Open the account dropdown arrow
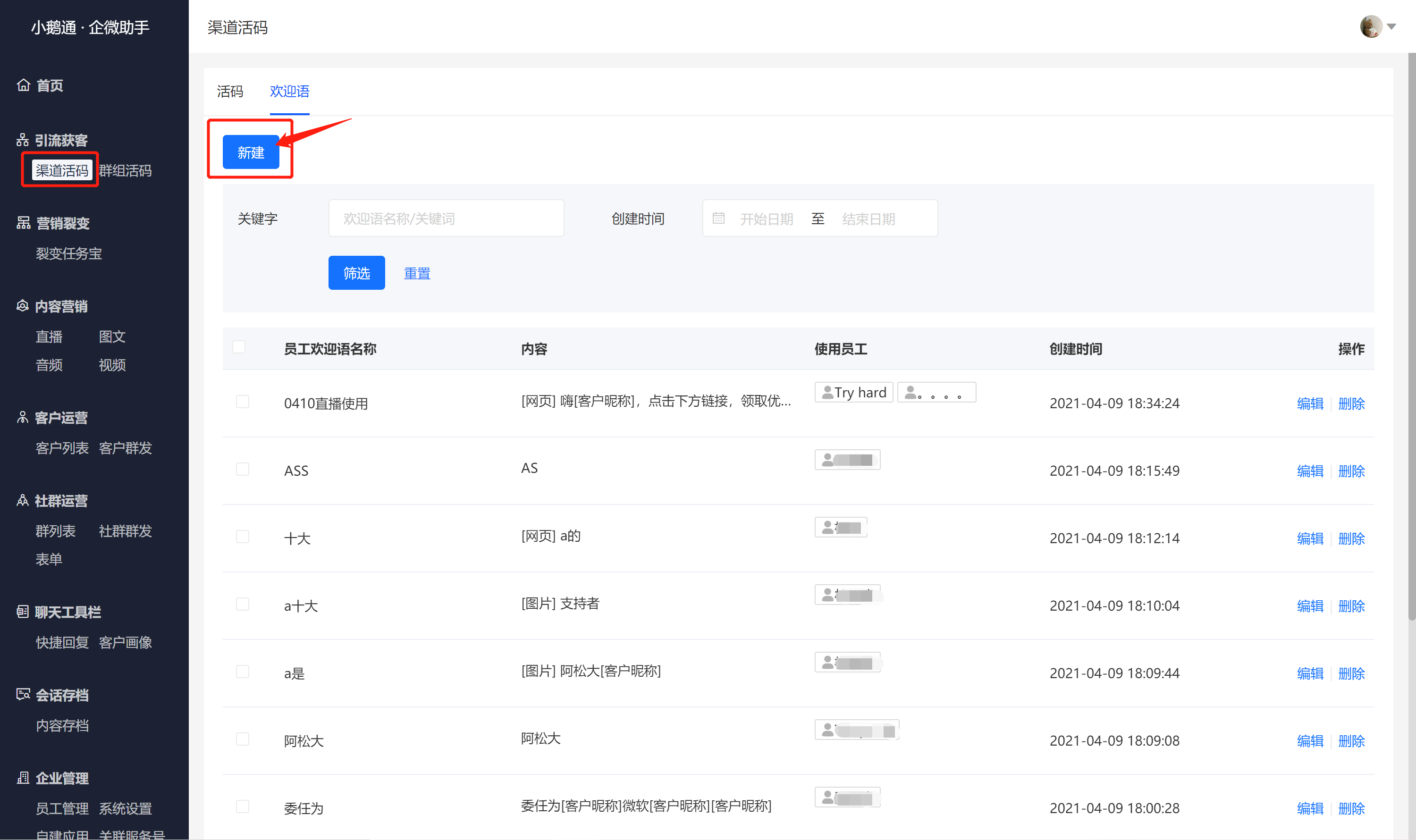The width and height of the screenshot is (1416, 840). (x=1391, y=26)
